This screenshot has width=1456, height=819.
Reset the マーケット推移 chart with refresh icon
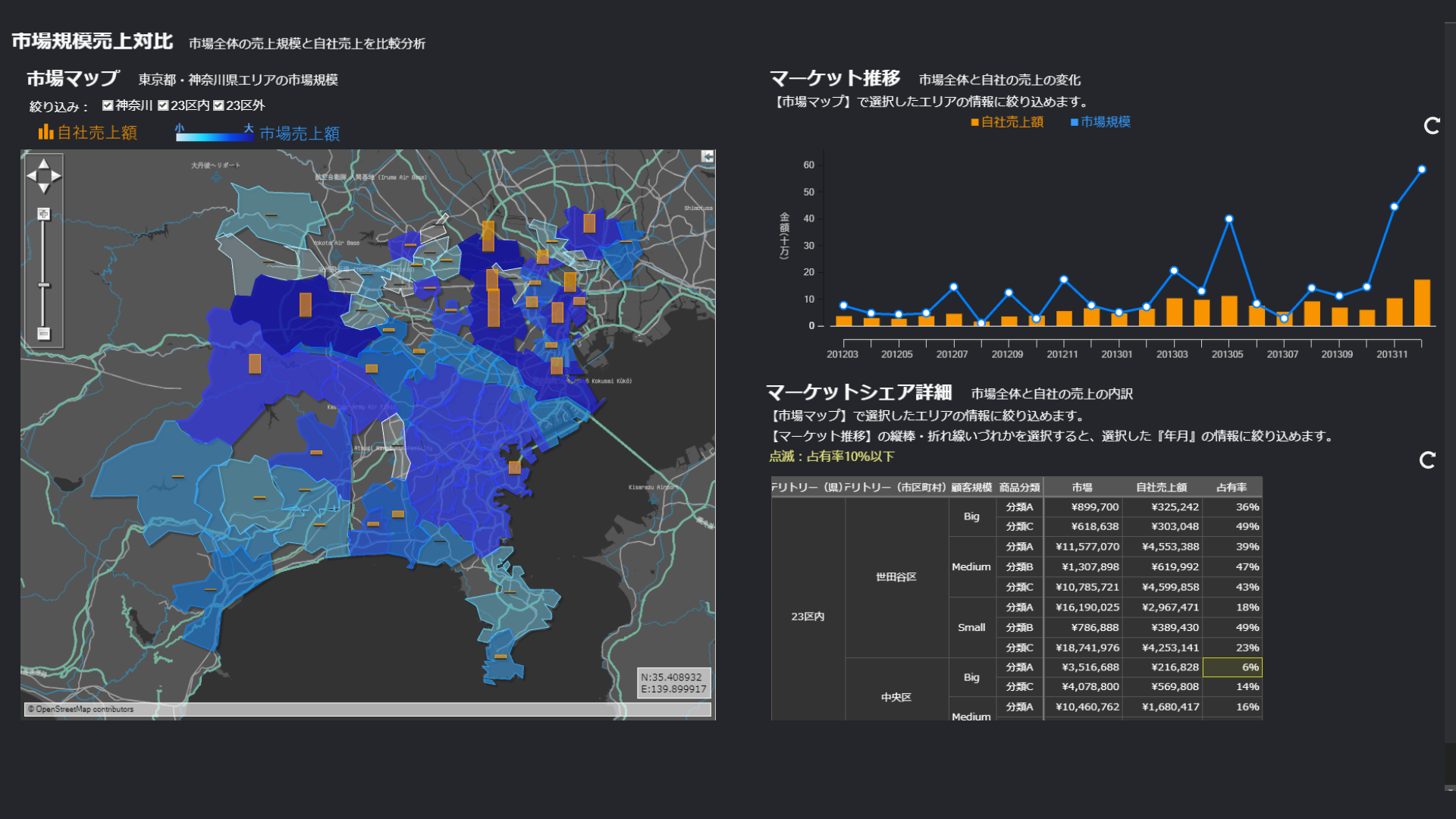[x=1432, y=126]
